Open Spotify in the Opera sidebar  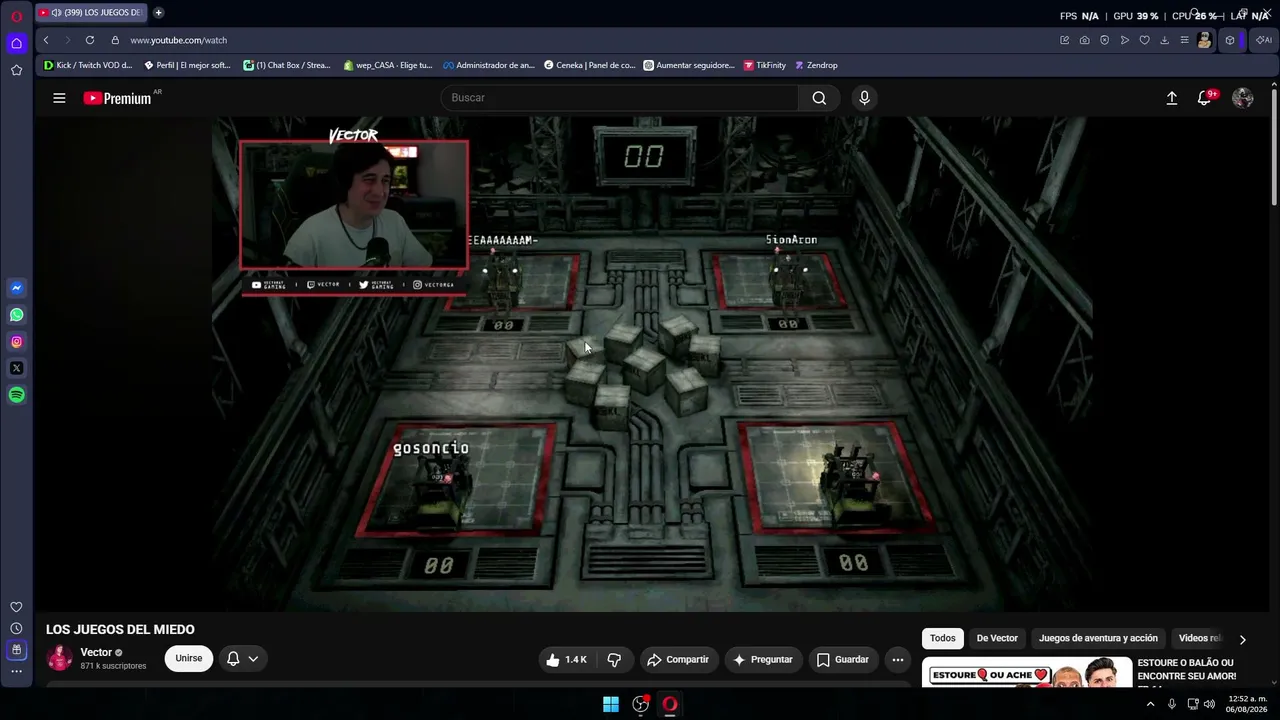point(16,395)
